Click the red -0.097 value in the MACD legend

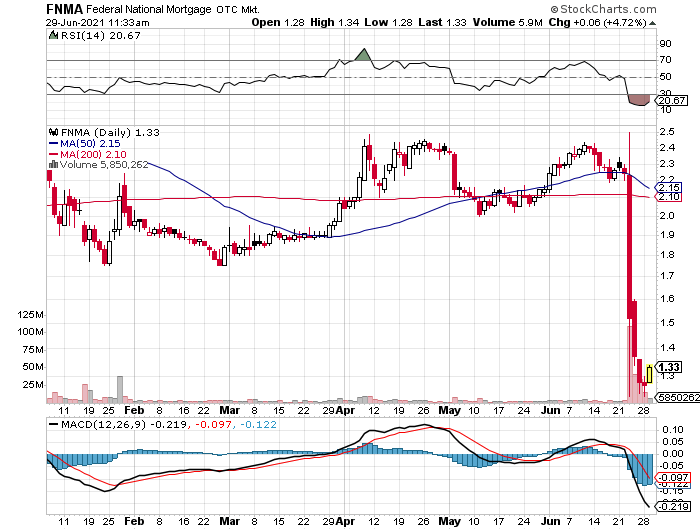coord(212,424)
